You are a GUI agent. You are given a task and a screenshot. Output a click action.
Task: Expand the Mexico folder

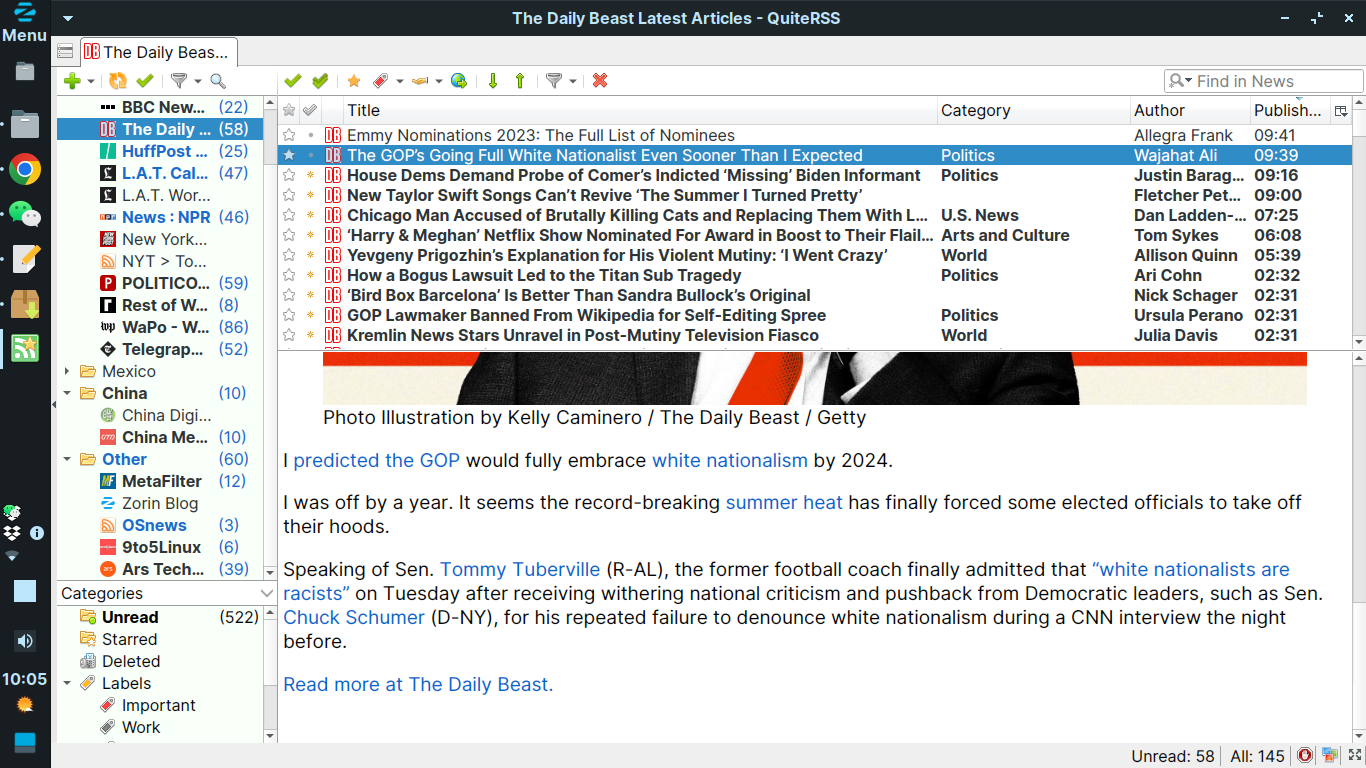(x=67, y=371)
